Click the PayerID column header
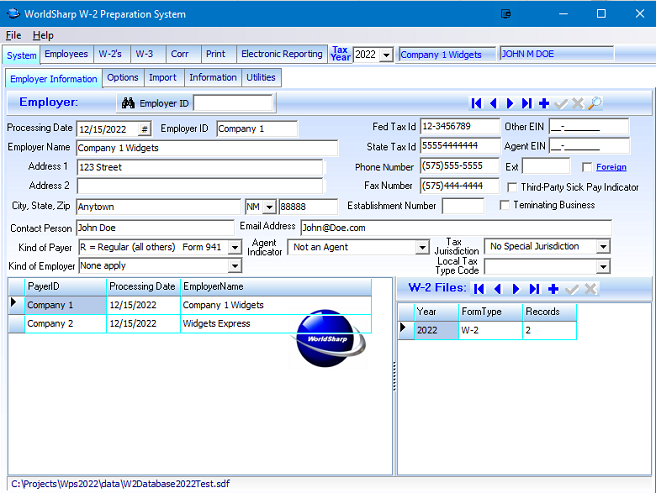The width and height of the screenshot is (656, 493). point(66,287)
